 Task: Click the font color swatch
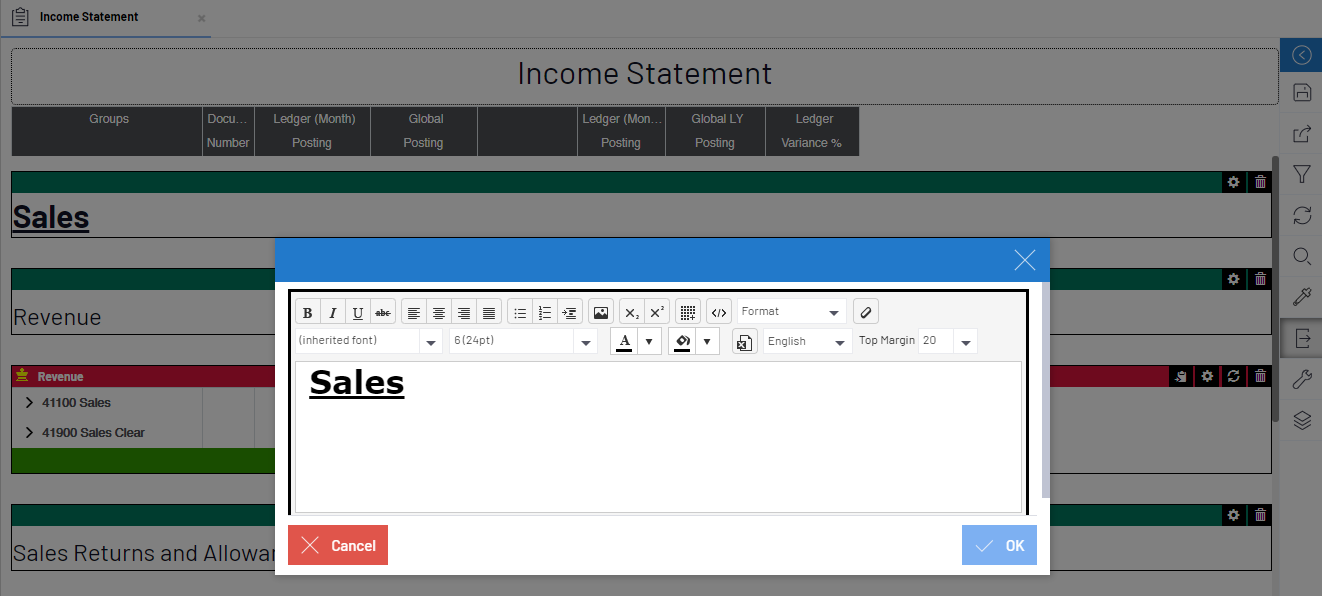(624, 341)
